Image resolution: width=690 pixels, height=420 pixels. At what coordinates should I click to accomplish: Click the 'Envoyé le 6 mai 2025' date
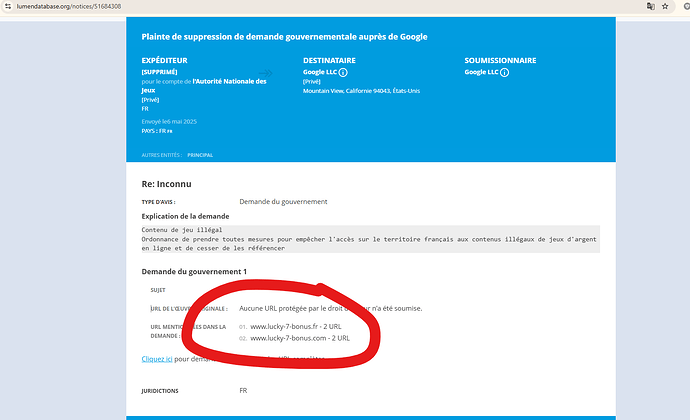169,122
